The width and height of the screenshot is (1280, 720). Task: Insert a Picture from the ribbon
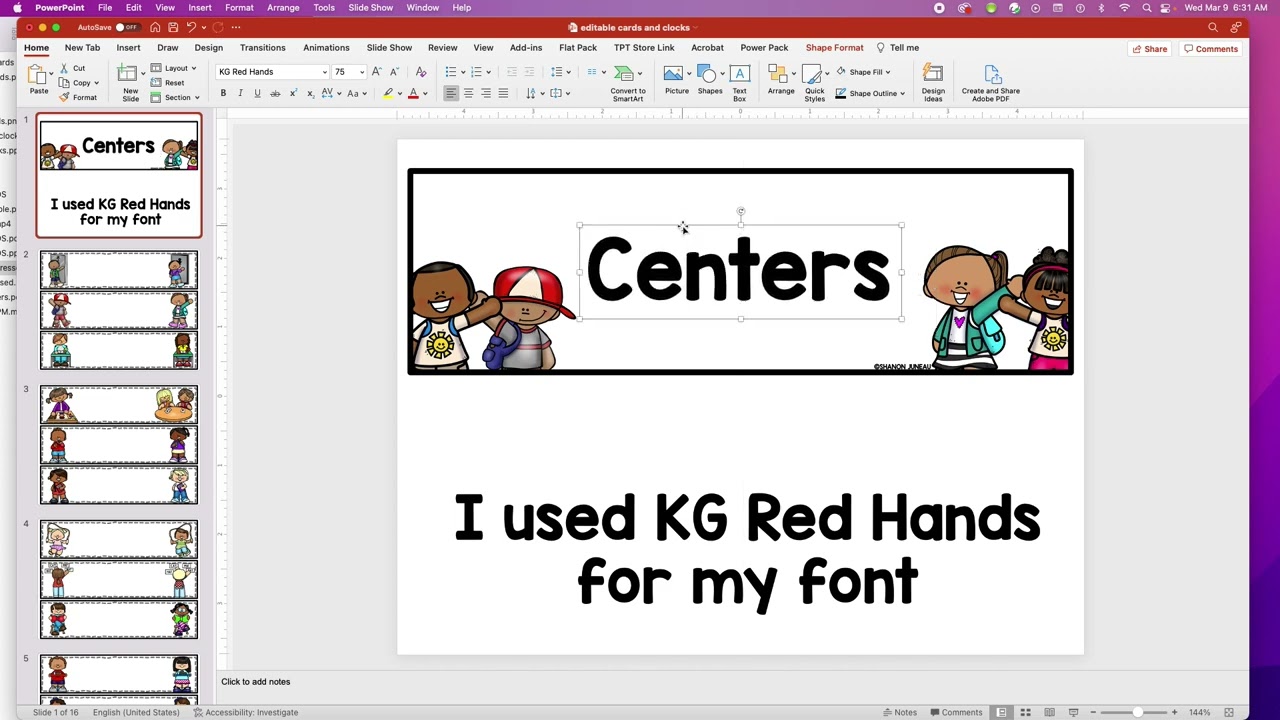pyautogui.click(x=677, y=80)
